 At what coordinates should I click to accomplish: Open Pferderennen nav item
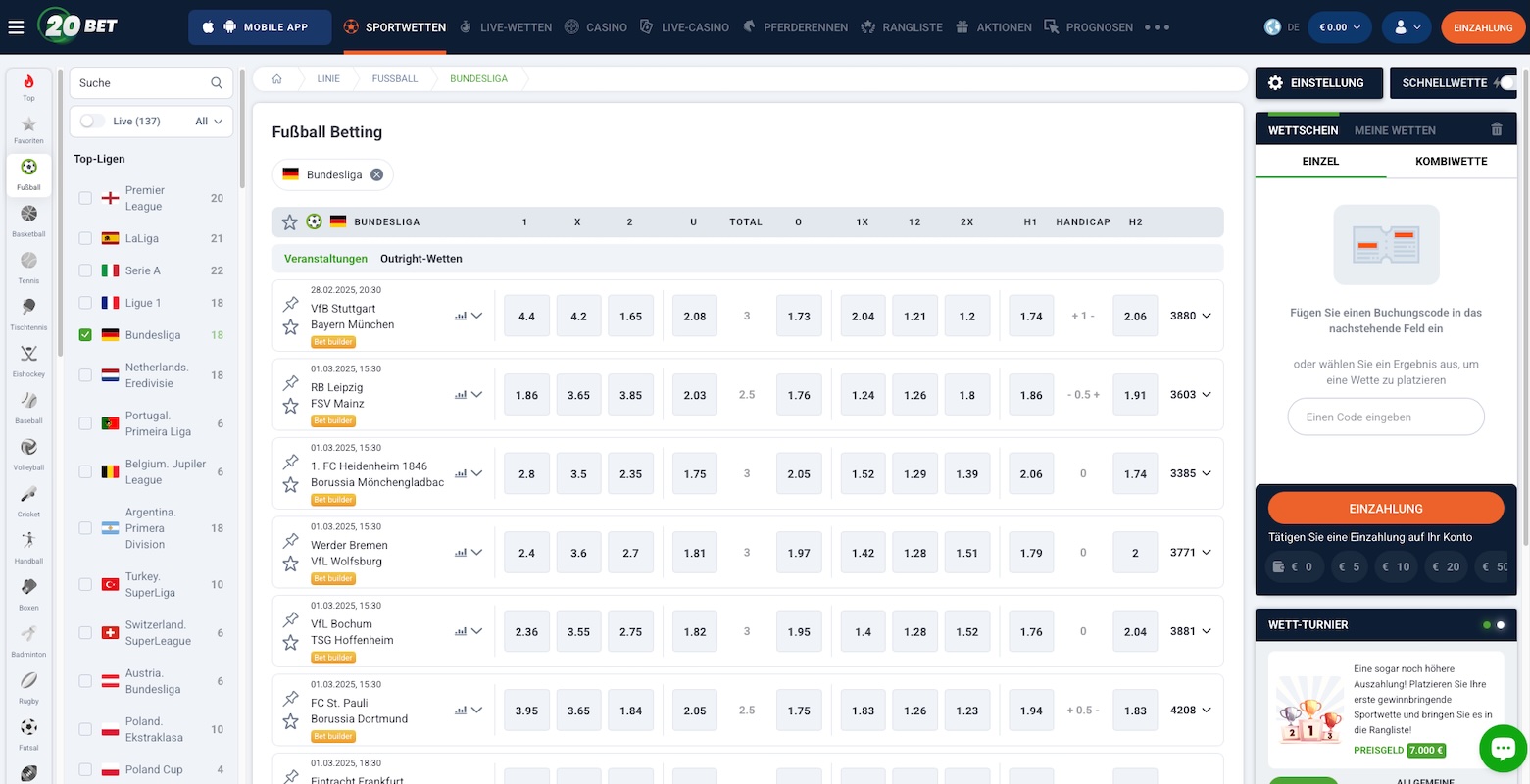[x=795, y=27]
